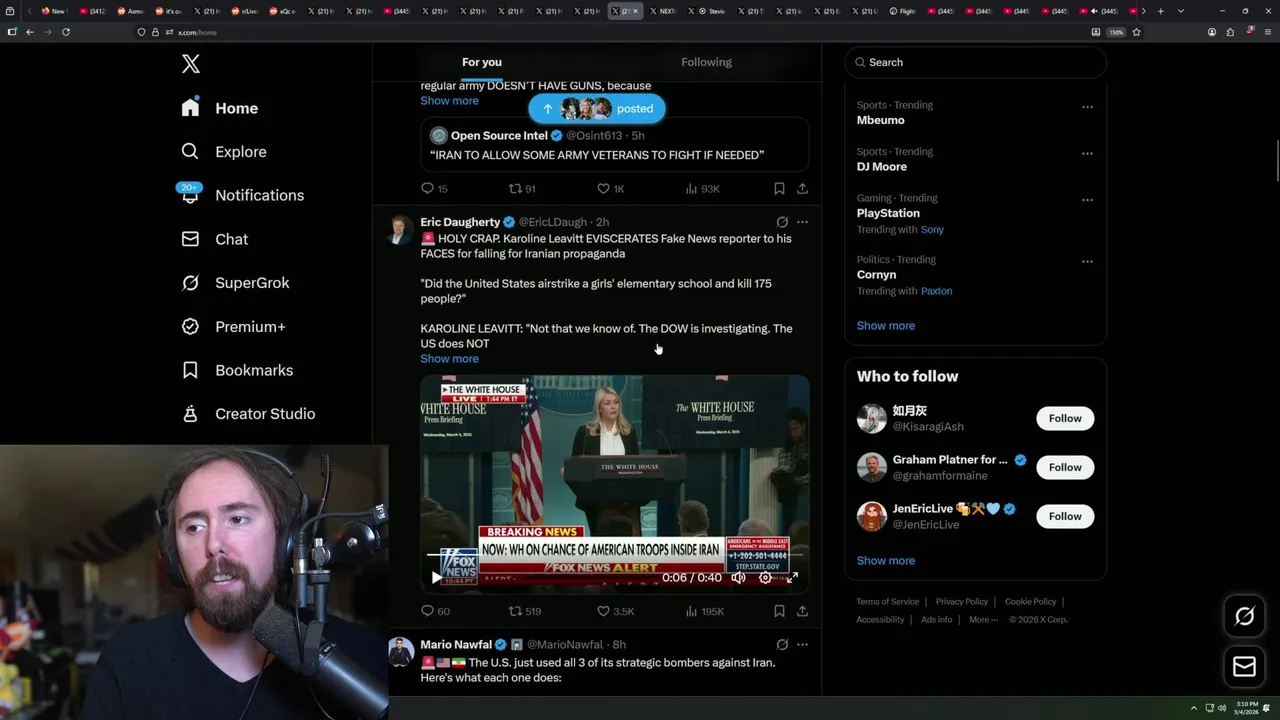Image resolution: width=1280 pixels, height=720 pixels.
Task: Expand Eric Daugherty post with Show more
Action: [449, 359]
